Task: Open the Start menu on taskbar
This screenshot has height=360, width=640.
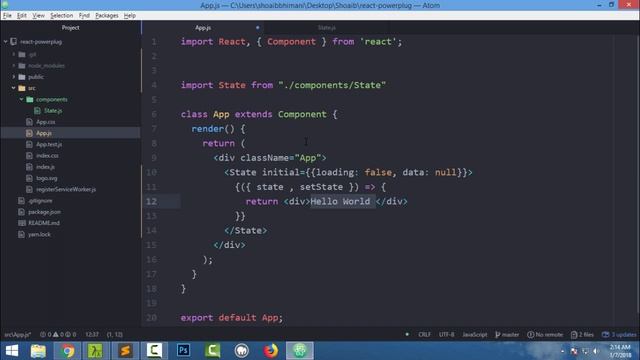Action: point(12,351)
